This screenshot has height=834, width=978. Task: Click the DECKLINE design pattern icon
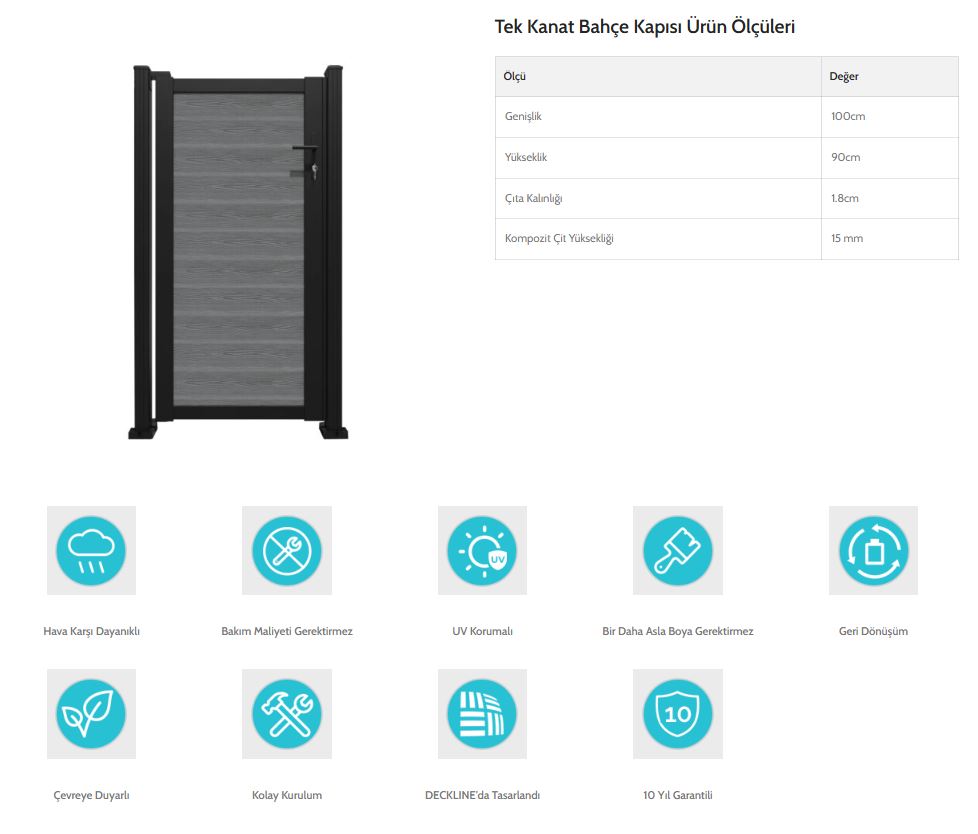[x=482, y=714]
